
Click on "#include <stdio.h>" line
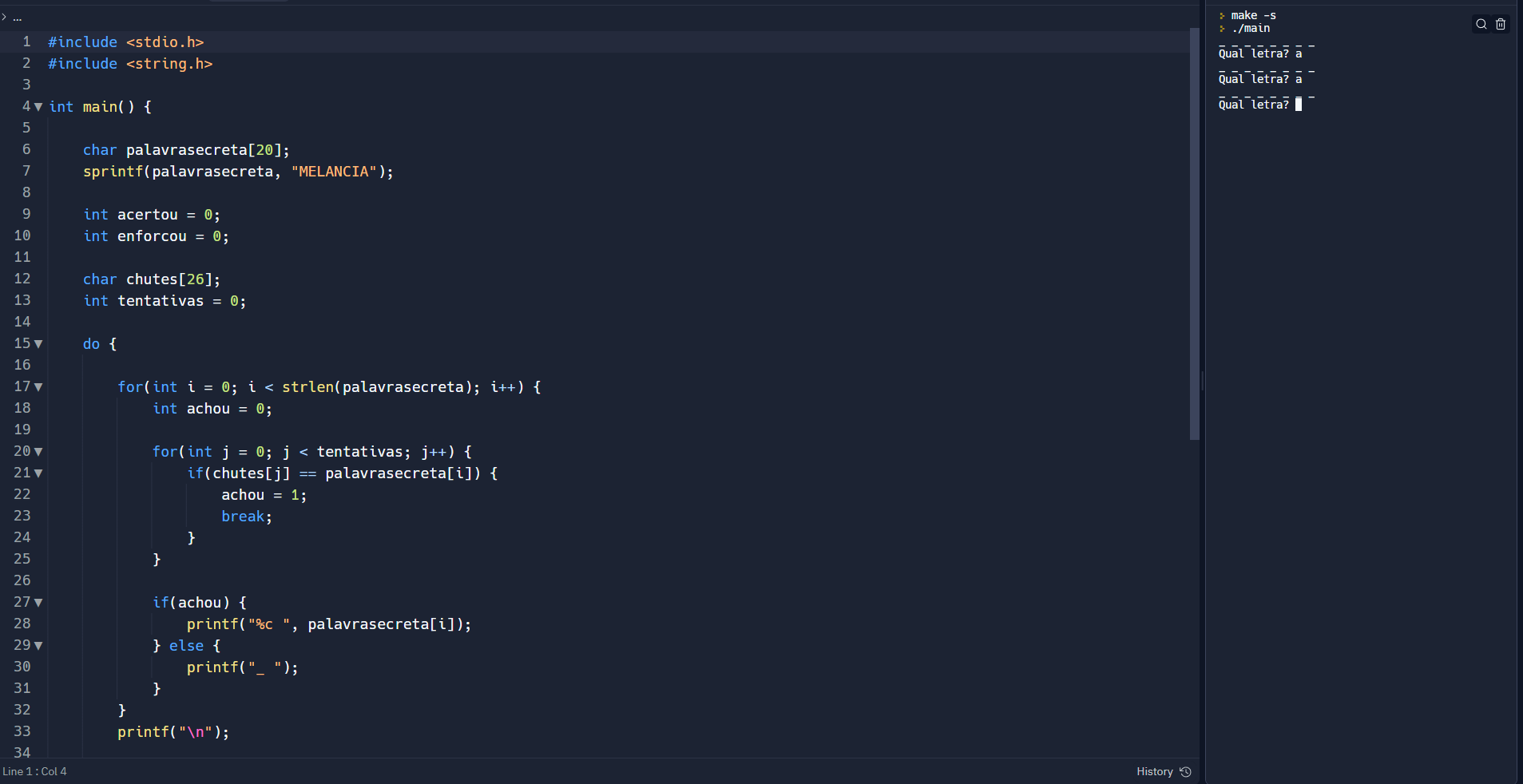126,42
